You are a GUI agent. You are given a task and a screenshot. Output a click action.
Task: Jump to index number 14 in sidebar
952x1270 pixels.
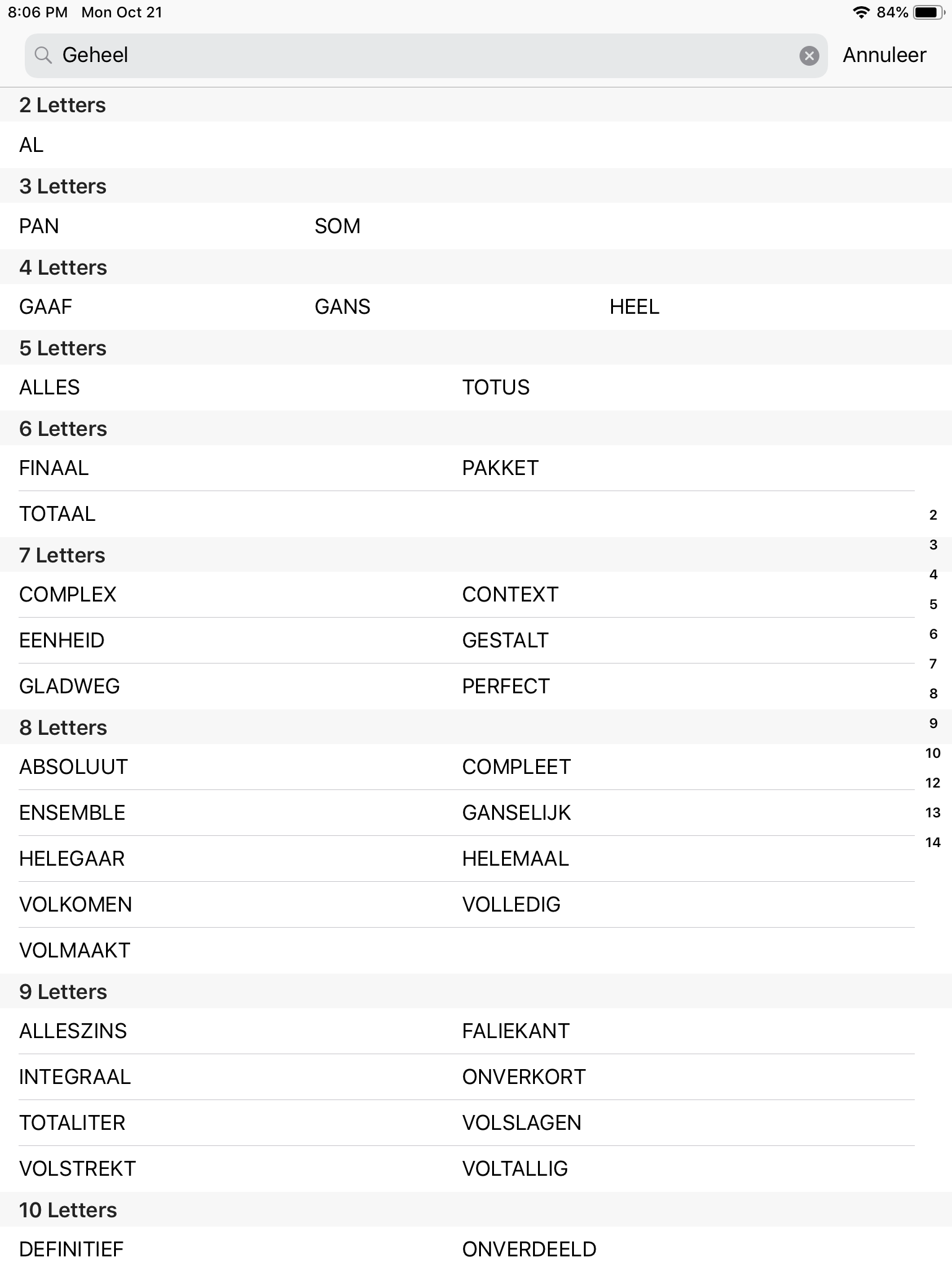pos(933,842)
